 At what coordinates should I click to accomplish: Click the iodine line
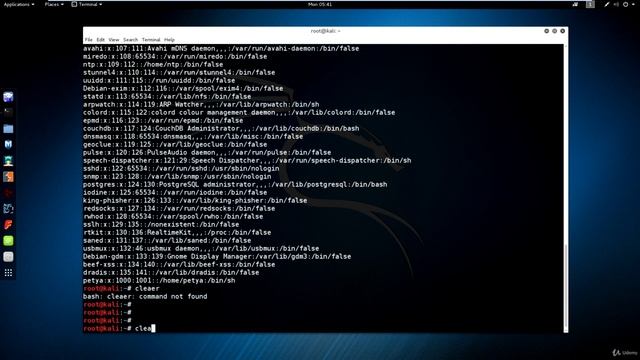point(175,193)
